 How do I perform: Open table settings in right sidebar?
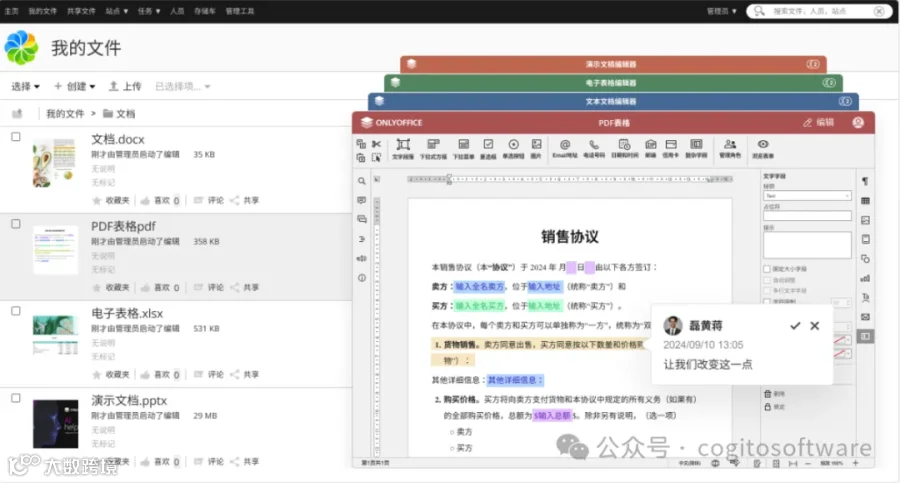click(865, 201)
